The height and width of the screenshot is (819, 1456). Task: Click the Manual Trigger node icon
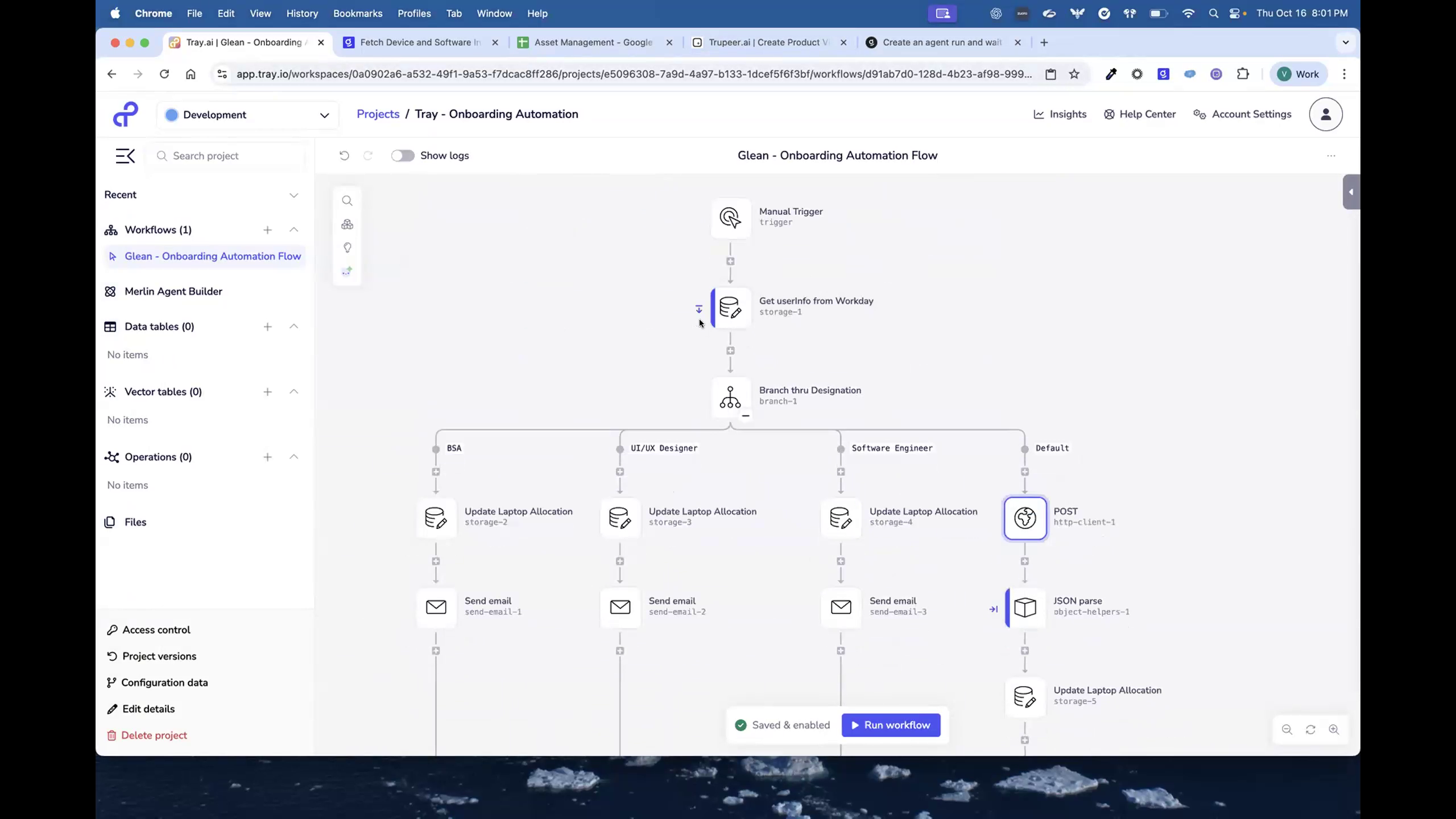[730, 218]
